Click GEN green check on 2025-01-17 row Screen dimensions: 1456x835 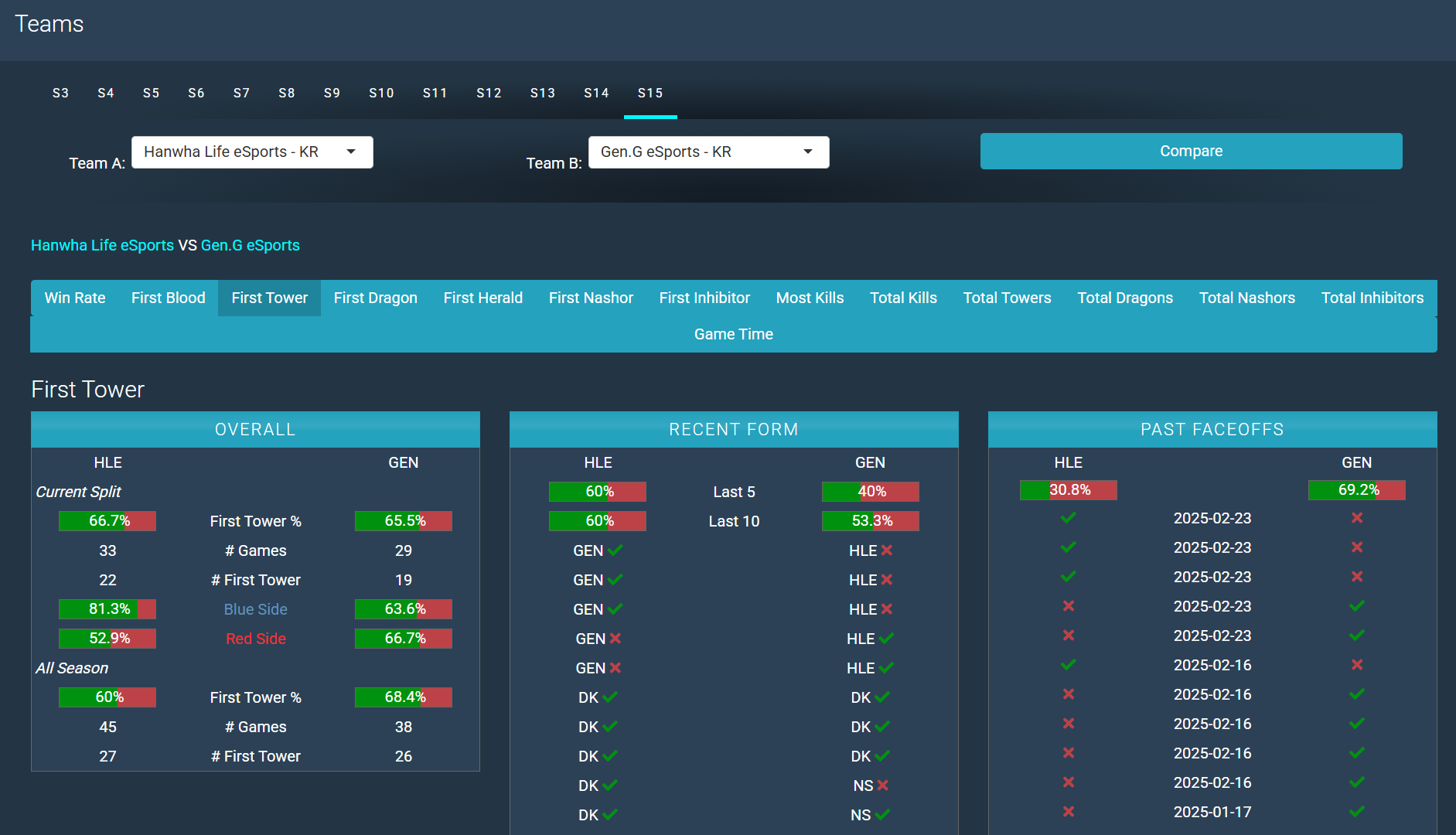pos(1357,812)
